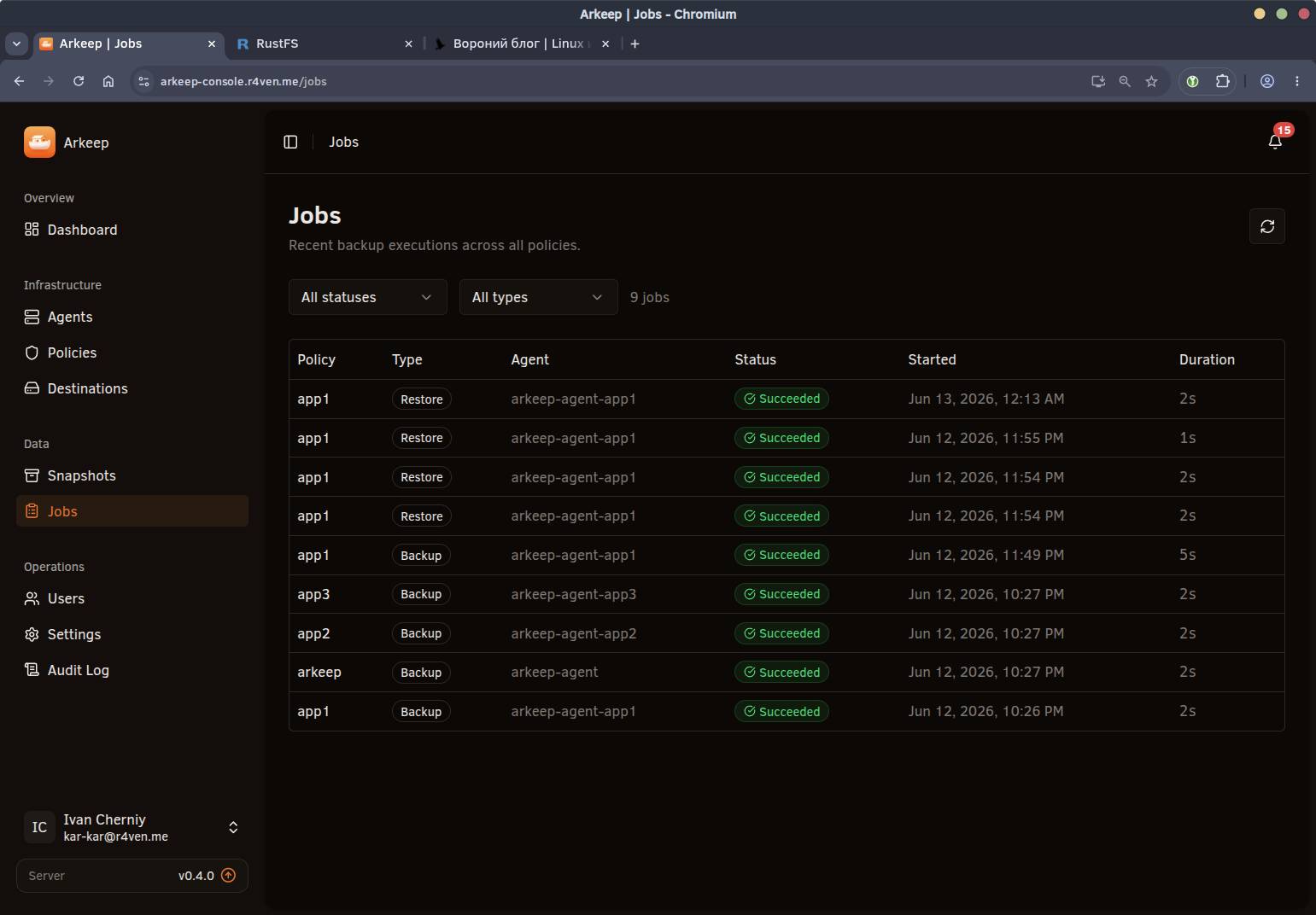The image size is (1316, 915).
Task: Click the browser home icon
Action: (x=108, y=81)
